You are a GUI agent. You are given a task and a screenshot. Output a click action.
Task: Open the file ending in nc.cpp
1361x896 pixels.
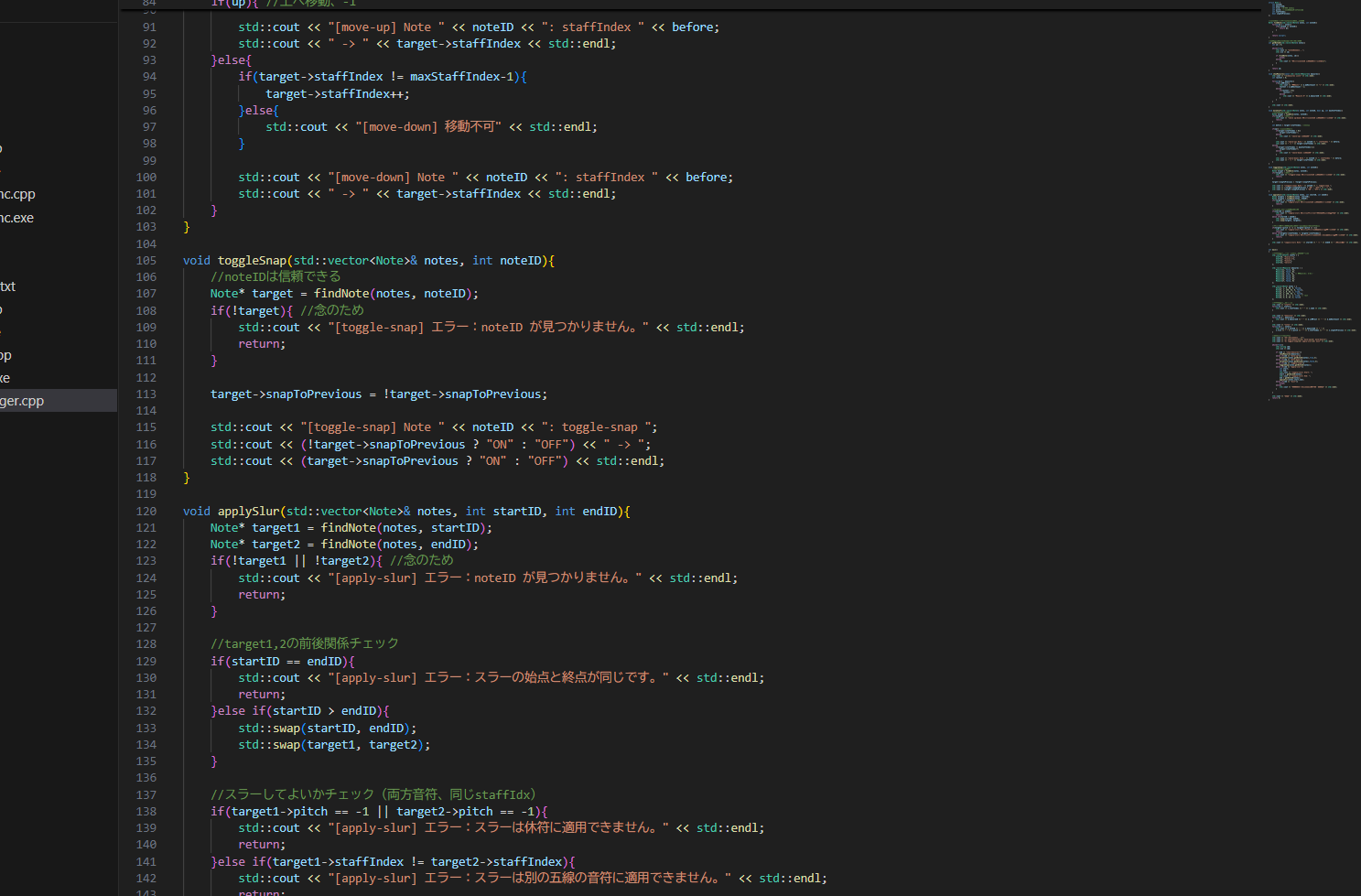coord(17,194)
